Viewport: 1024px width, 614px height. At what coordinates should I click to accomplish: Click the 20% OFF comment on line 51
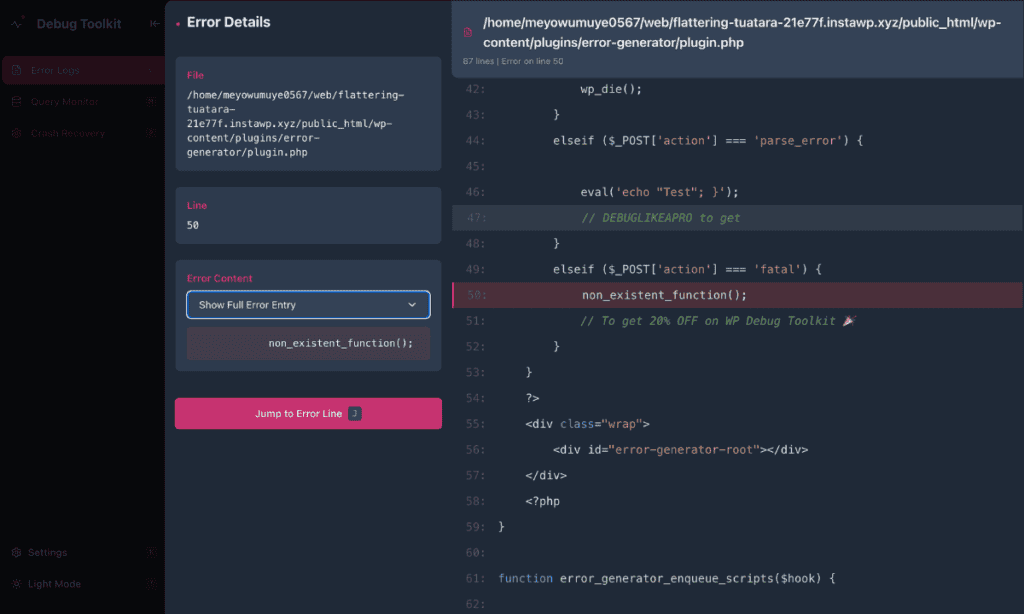point(718,321)
